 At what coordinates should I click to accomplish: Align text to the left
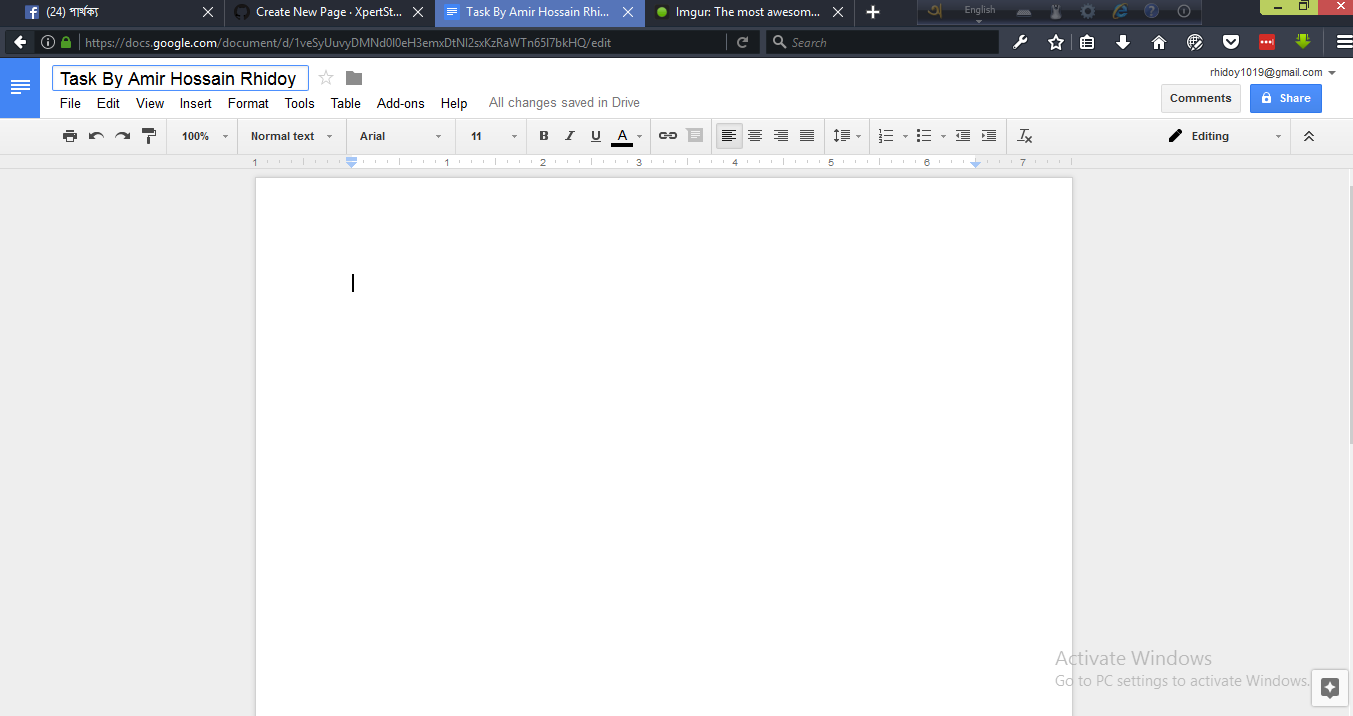click(x=729, y=136)
